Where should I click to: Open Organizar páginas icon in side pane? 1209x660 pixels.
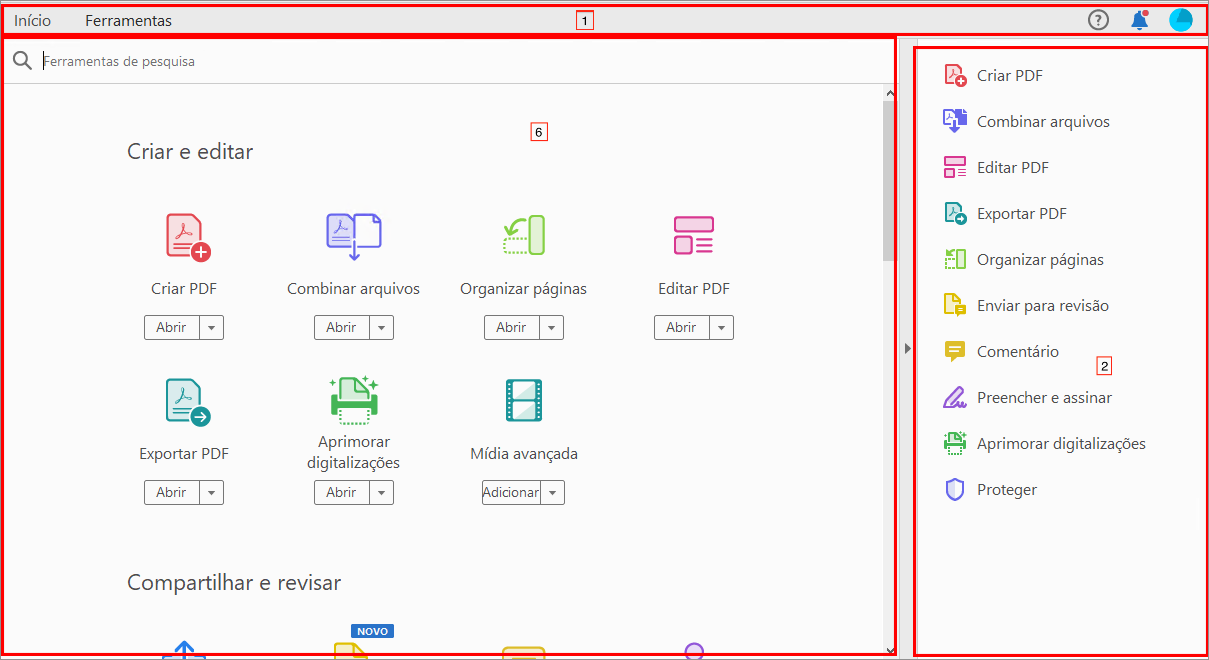(x=955, y=259)
